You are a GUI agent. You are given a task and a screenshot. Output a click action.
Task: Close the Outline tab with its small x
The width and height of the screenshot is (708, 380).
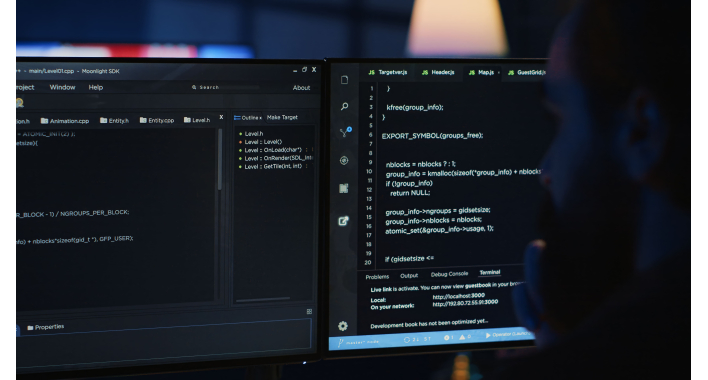tap(261, 118)
